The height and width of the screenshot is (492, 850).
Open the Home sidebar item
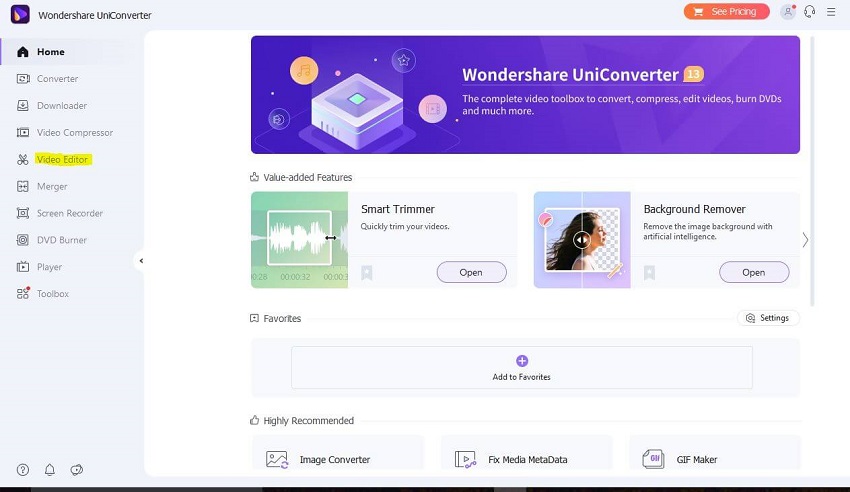pyautogui.click(x=64, y=52)
